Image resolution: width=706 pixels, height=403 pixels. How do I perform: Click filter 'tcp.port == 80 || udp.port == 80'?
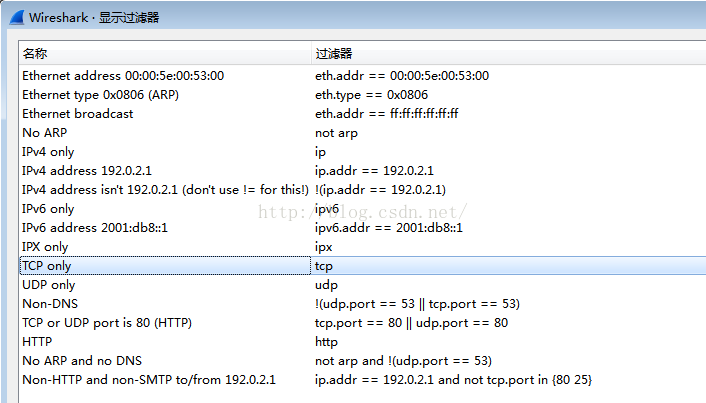412,323
